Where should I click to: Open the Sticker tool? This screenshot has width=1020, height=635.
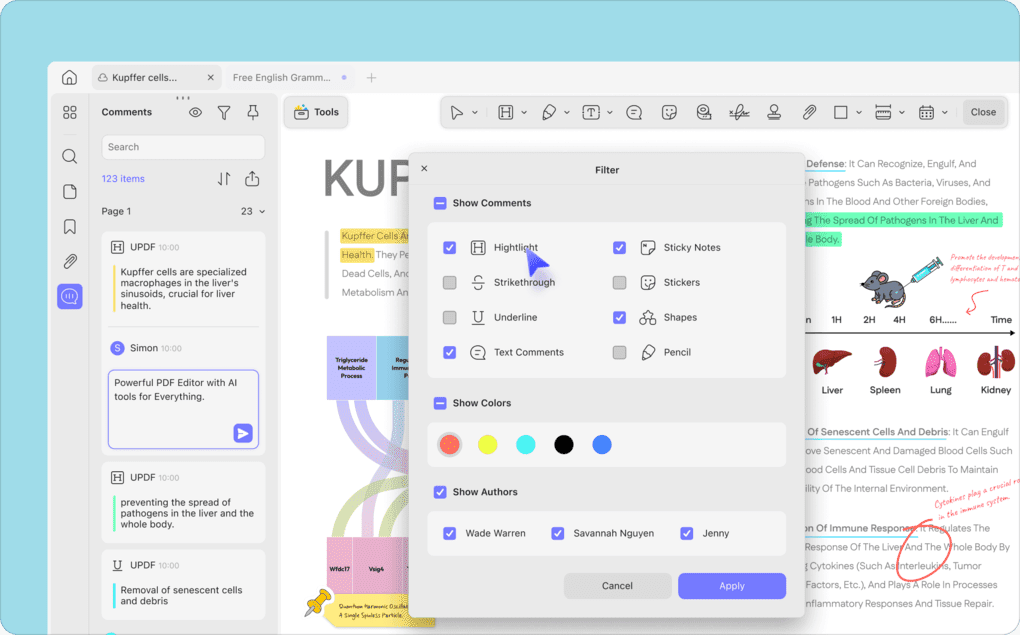coord(668,111)
